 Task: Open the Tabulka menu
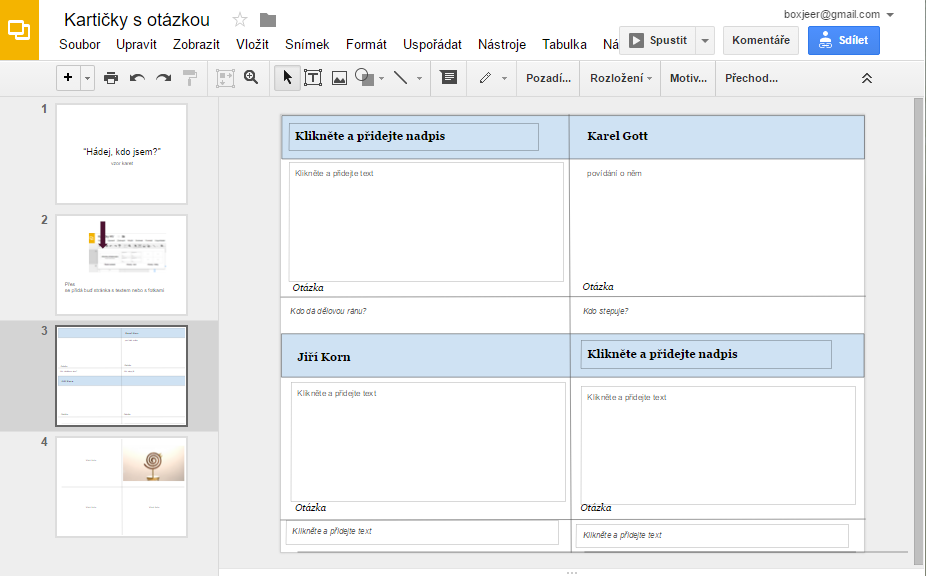(x=565, y=44)
